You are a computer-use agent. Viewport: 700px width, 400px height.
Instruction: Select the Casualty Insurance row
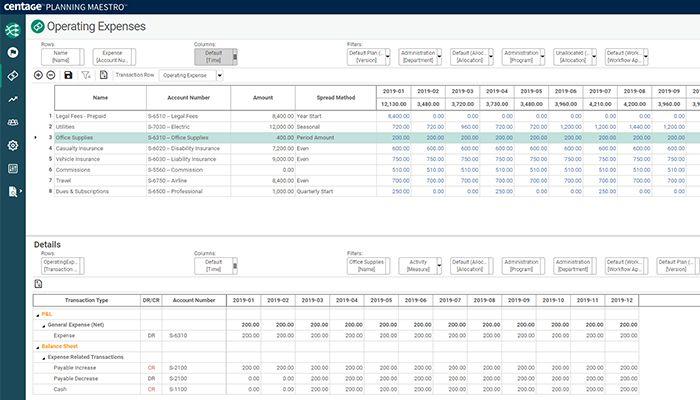[x=79, y=148]
